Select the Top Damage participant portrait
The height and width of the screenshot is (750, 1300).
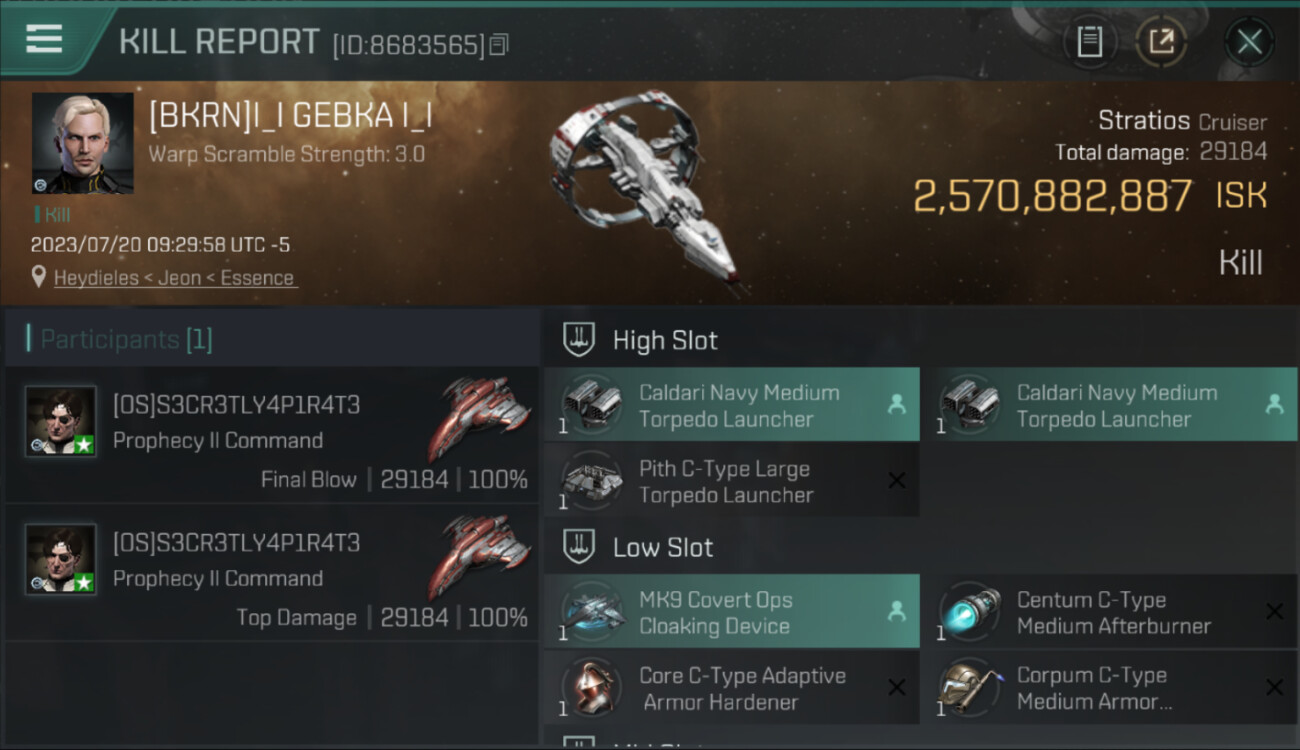pos(61,559)
